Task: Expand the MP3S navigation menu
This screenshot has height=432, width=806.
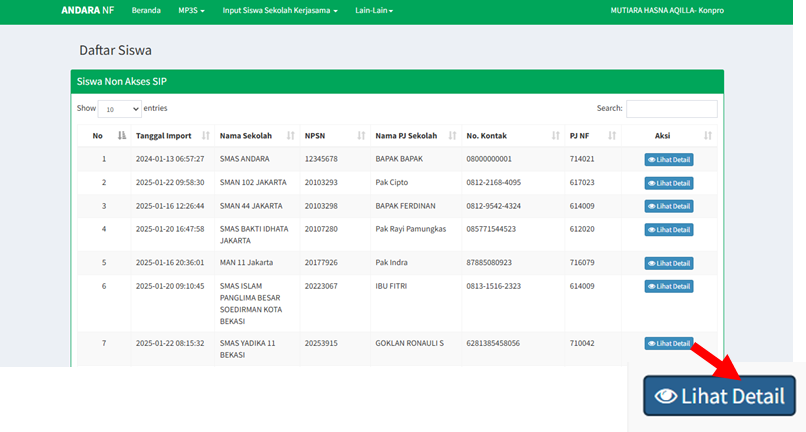Action: click(191, 10)
